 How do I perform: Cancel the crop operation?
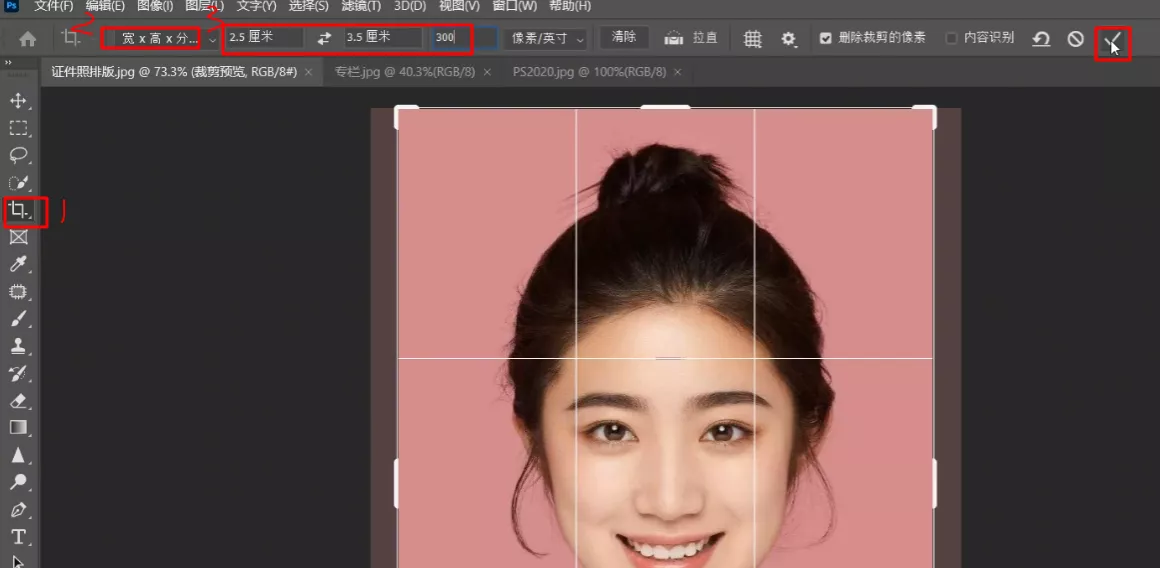point(1075,39)
